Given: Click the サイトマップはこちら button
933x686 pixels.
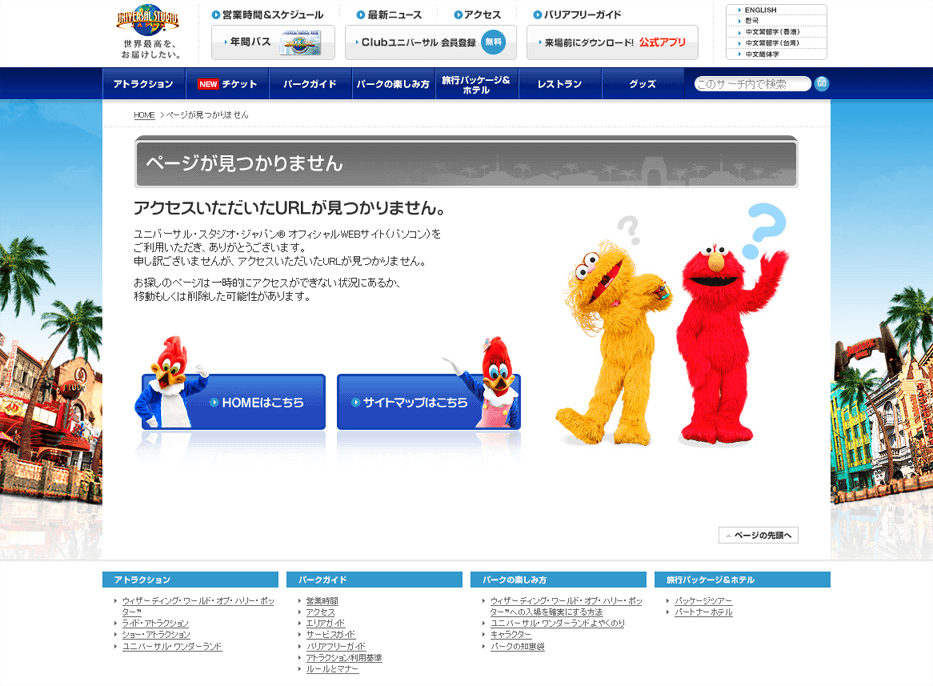Looking at the screenshot, I should pyautogui.click(x=428, y=402).
